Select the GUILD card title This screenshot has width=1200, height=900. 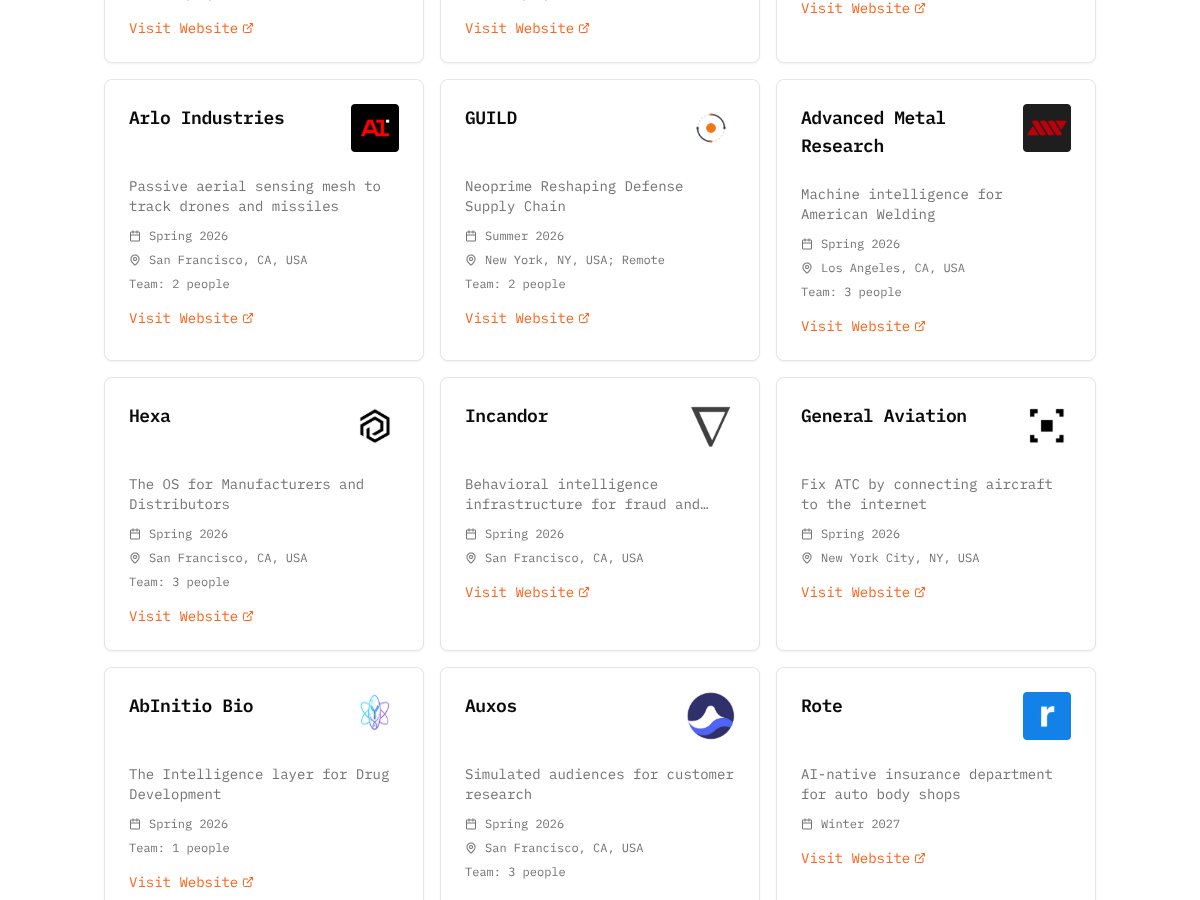(x=491, y=118)
